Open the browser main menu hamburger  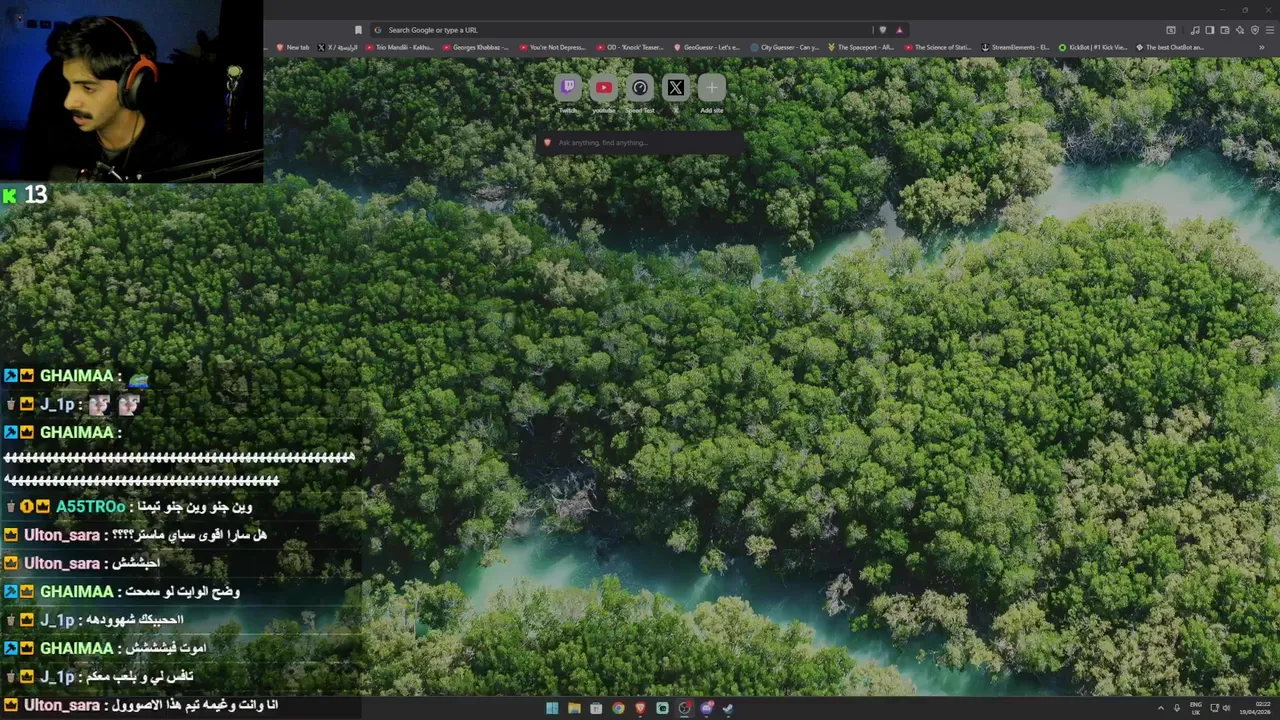(1268, 30)
